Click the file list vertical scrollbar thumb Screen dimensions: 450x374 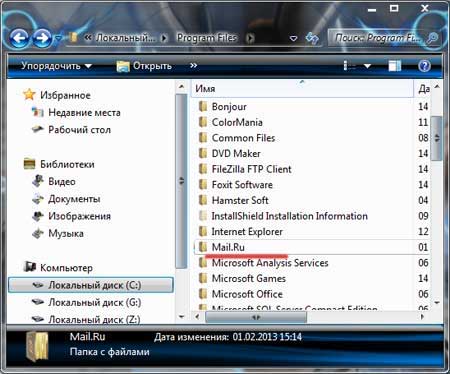[x=436, y=138]
